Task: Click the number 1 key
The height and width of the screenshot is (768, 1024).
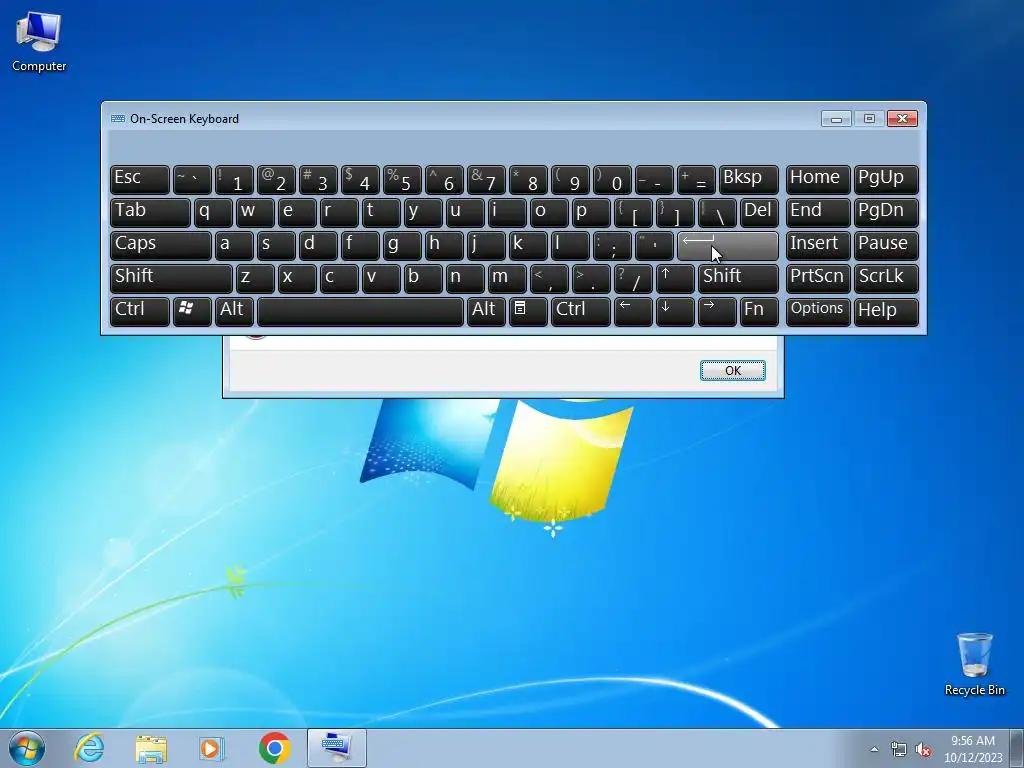Action: (234, 180)
